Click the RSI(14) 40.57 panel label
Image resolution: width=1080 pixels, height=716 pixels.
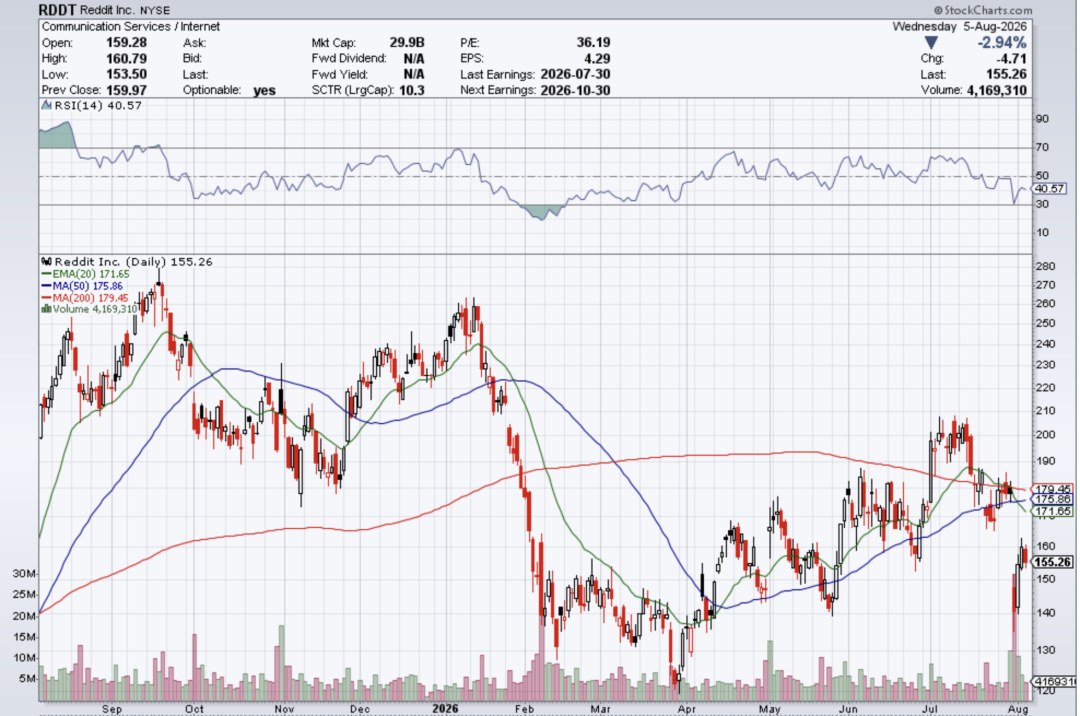pyautogui.click(x=98, y=105)
